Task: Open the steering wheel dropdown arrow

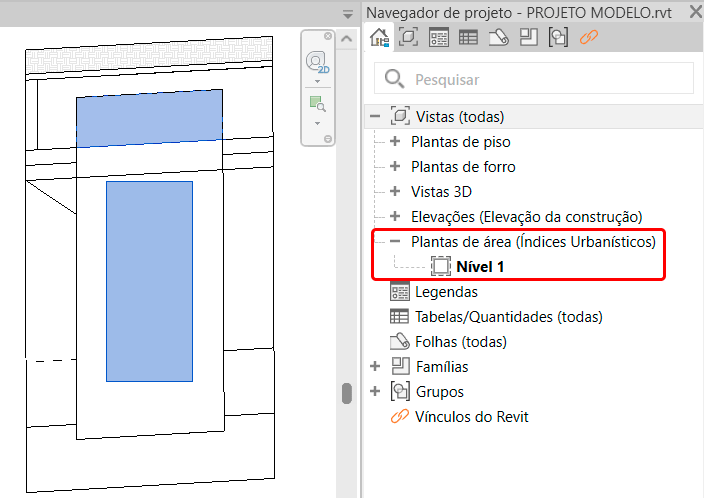Action: [x=317, y=82]
